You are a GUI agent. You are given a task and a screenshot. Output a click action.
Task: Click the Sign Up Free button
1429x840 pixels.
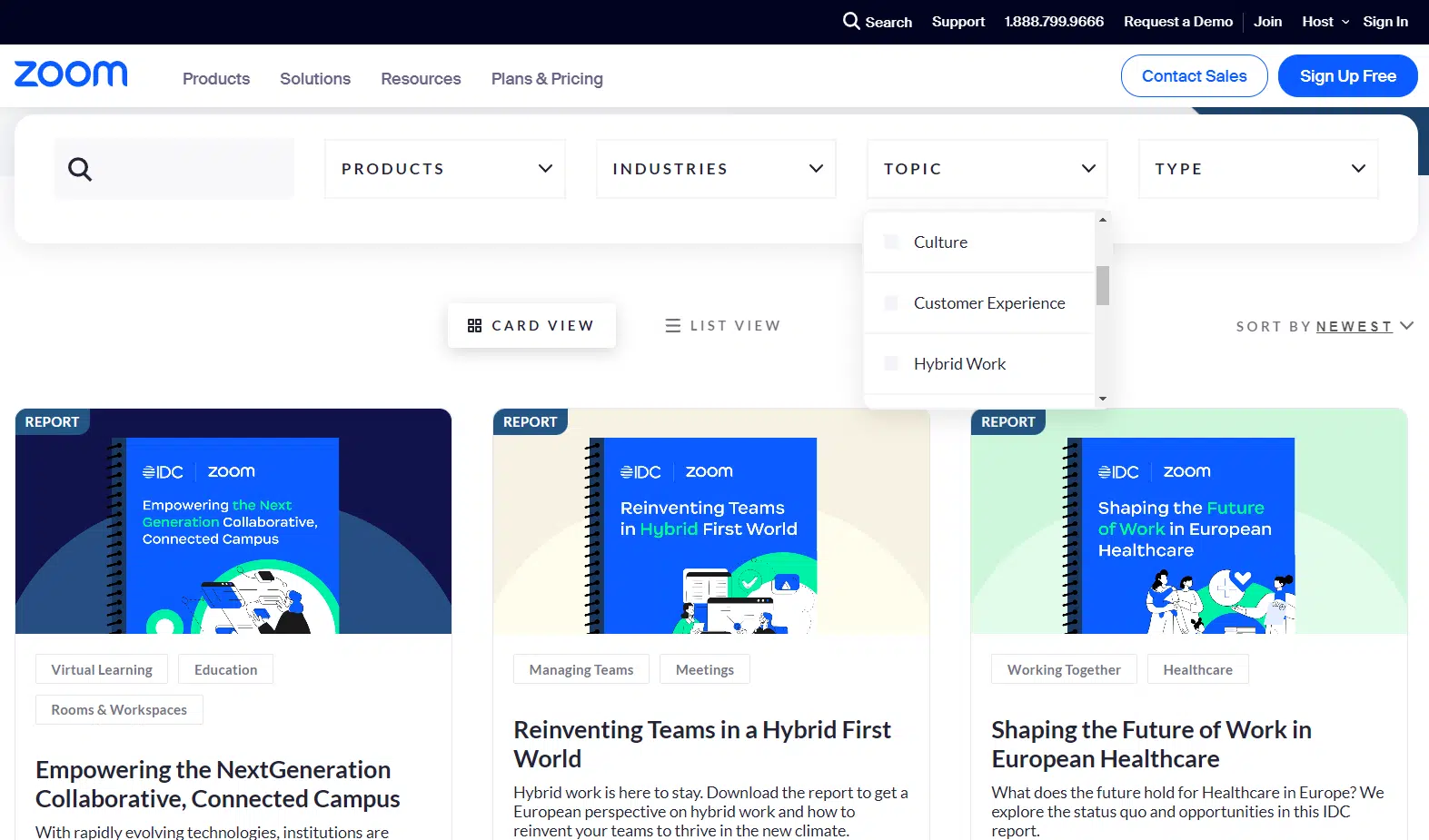(x=1348, y=76)
